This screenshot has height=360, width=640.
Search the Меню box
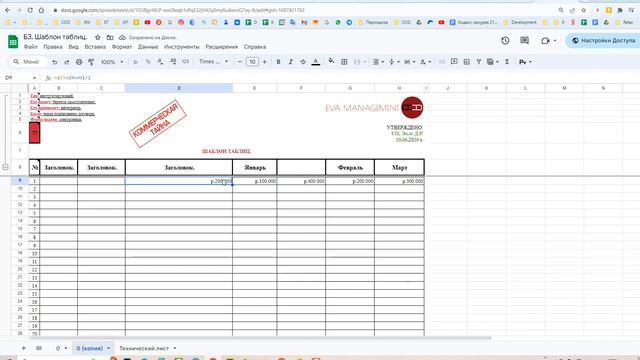pyautogui.click(x=28, y=62)
